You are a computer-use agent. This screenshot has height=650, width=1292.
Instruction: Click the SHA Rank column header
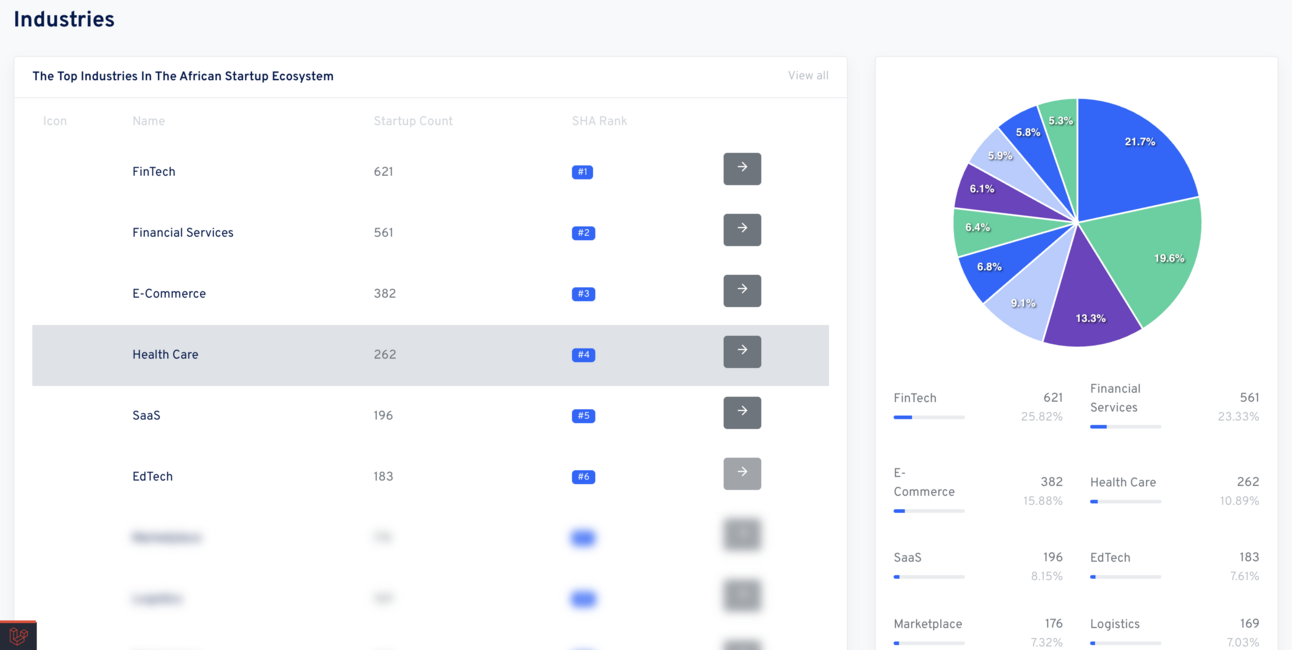point(599,121)
